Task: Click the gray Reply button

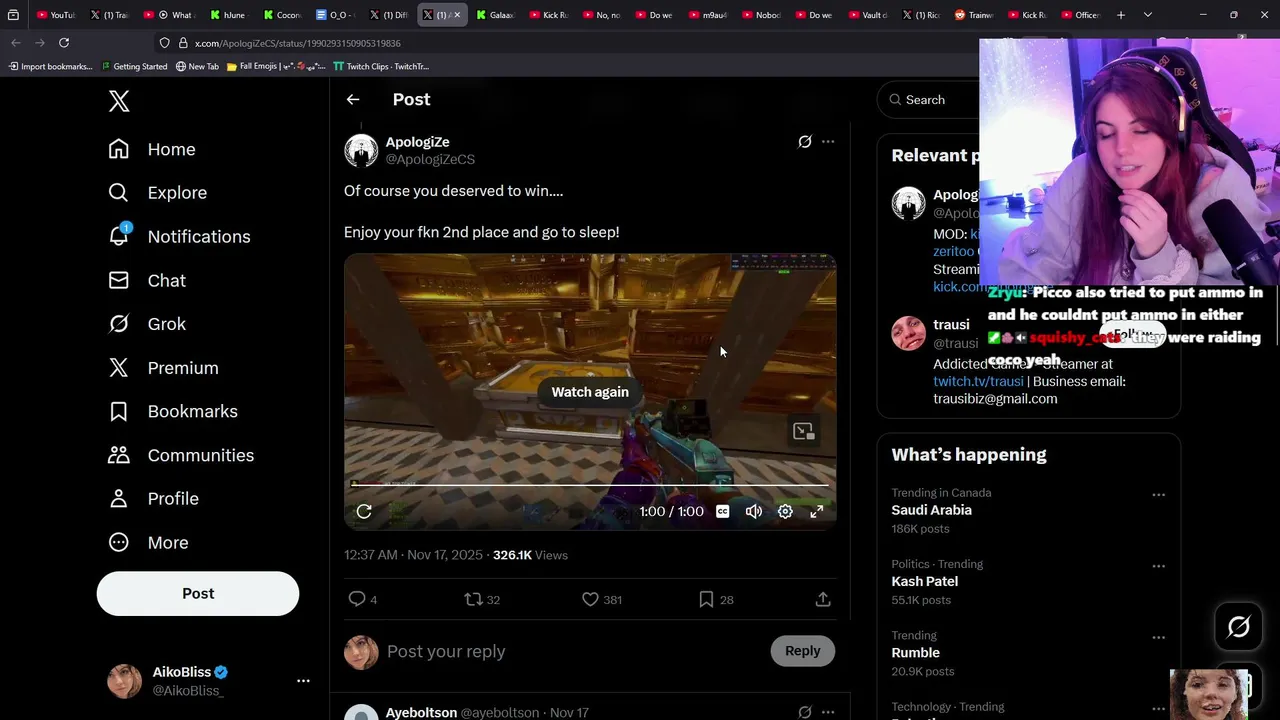Action: point(802,651)
